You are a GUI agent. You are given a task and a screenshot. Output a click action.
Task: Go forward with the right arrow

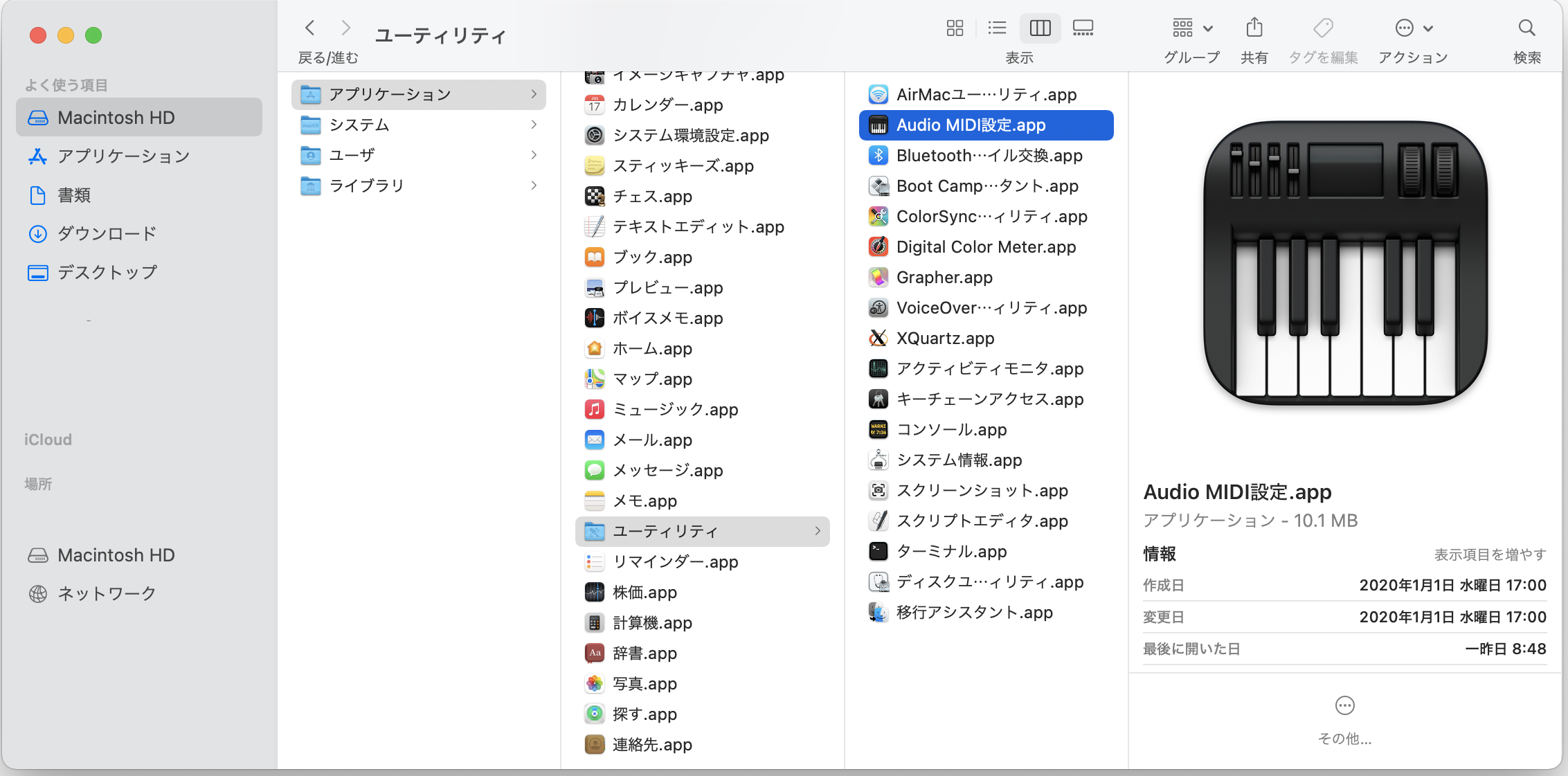click(345, 28)
